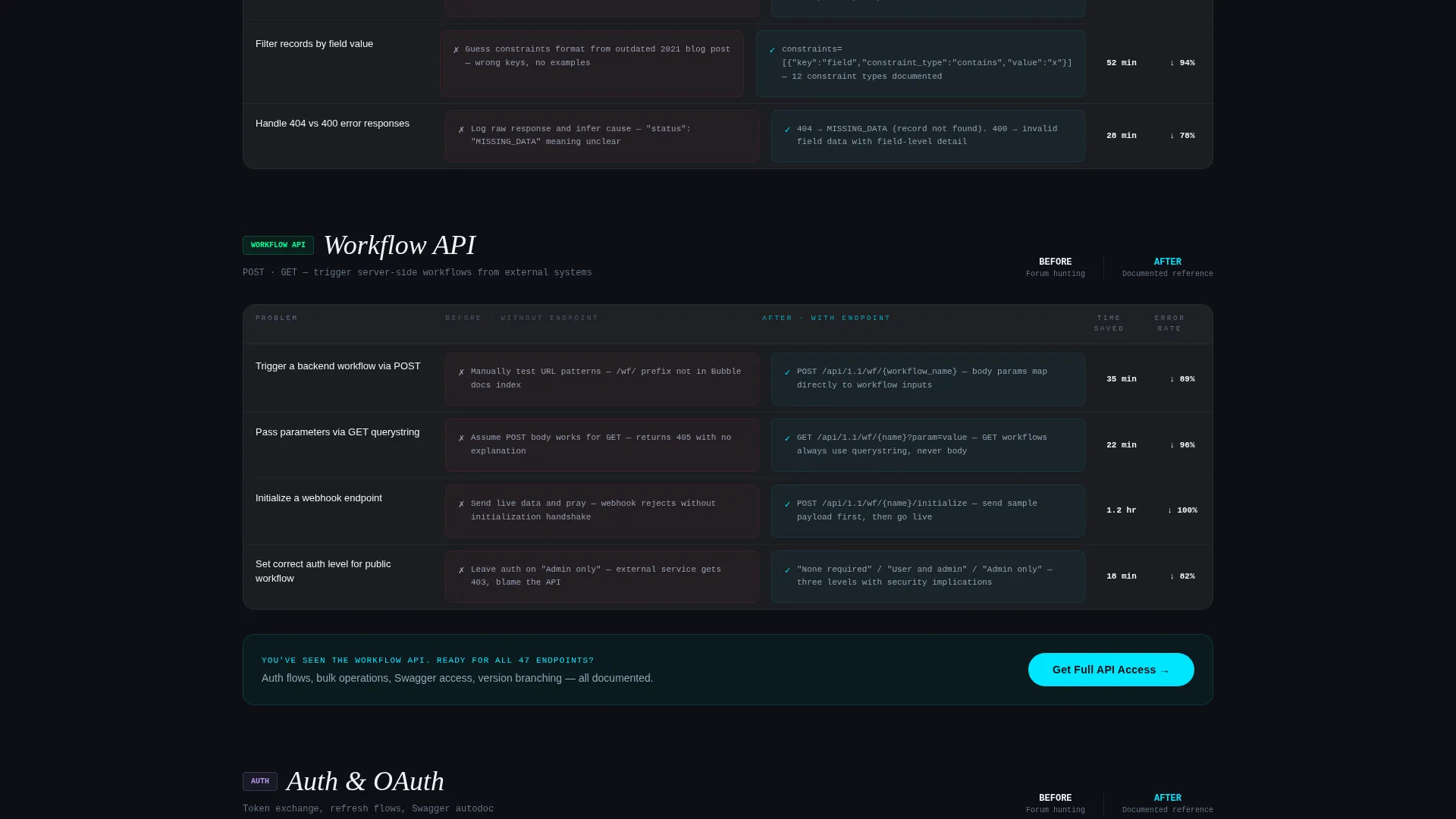The width and height of the screenshot is (1456, 819).
Task: Click 'Initialize a webhook endpoint' text
Action: tap(318, 498)
